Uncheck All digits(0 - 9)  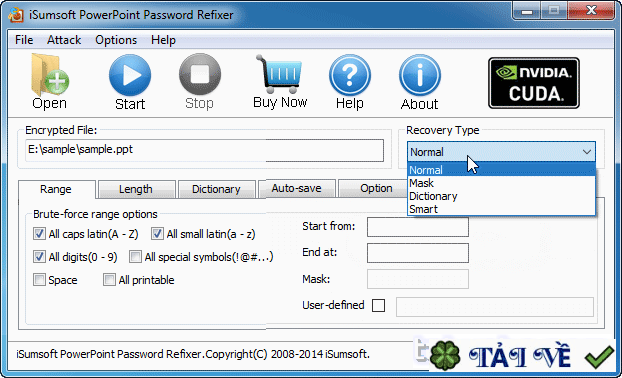pos(39,257)
